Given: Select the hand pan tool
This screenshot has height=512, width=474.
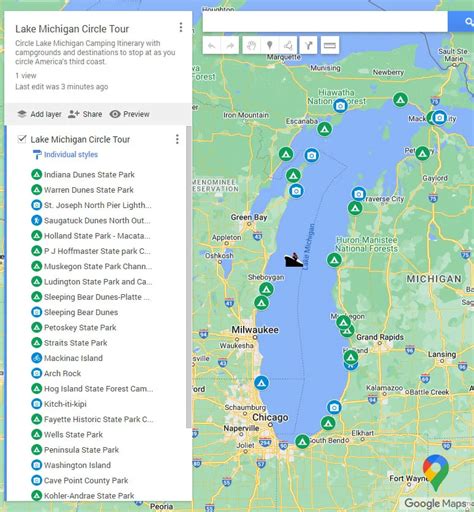Looking at the screenshot, I should (x=251, y=45).
